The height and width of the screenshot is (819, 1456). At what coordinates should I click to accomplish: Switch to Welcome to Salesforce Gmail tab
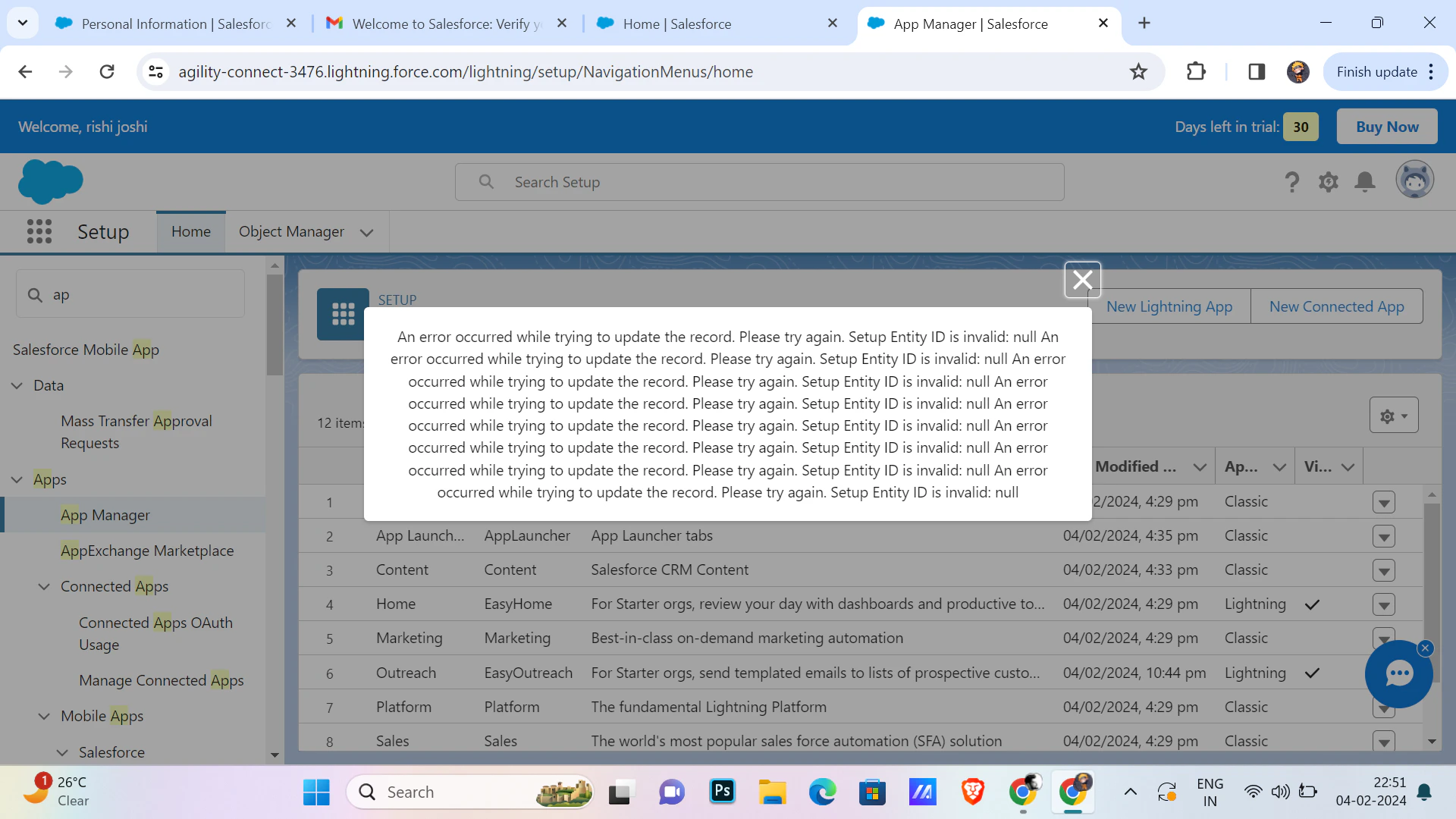[447, 24]
